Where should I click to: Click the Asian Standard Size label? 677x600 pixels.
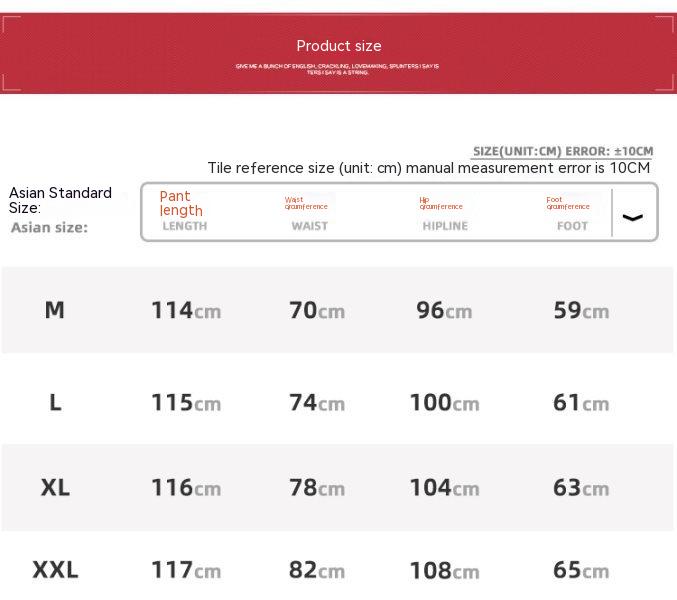click(60, 200)
